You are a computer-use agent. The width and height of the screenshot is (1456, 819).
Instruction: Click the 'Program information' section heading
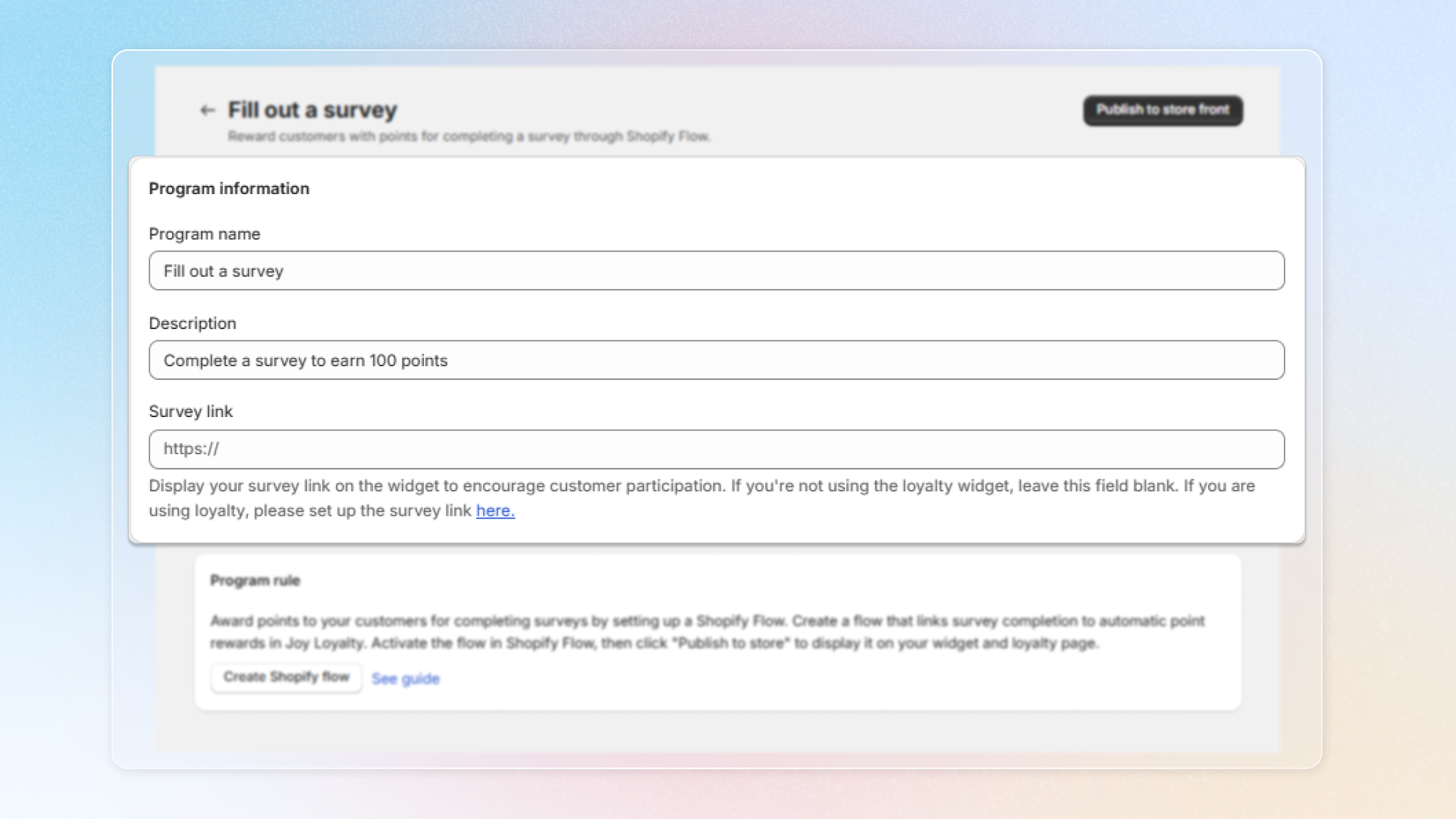point(229,189)
